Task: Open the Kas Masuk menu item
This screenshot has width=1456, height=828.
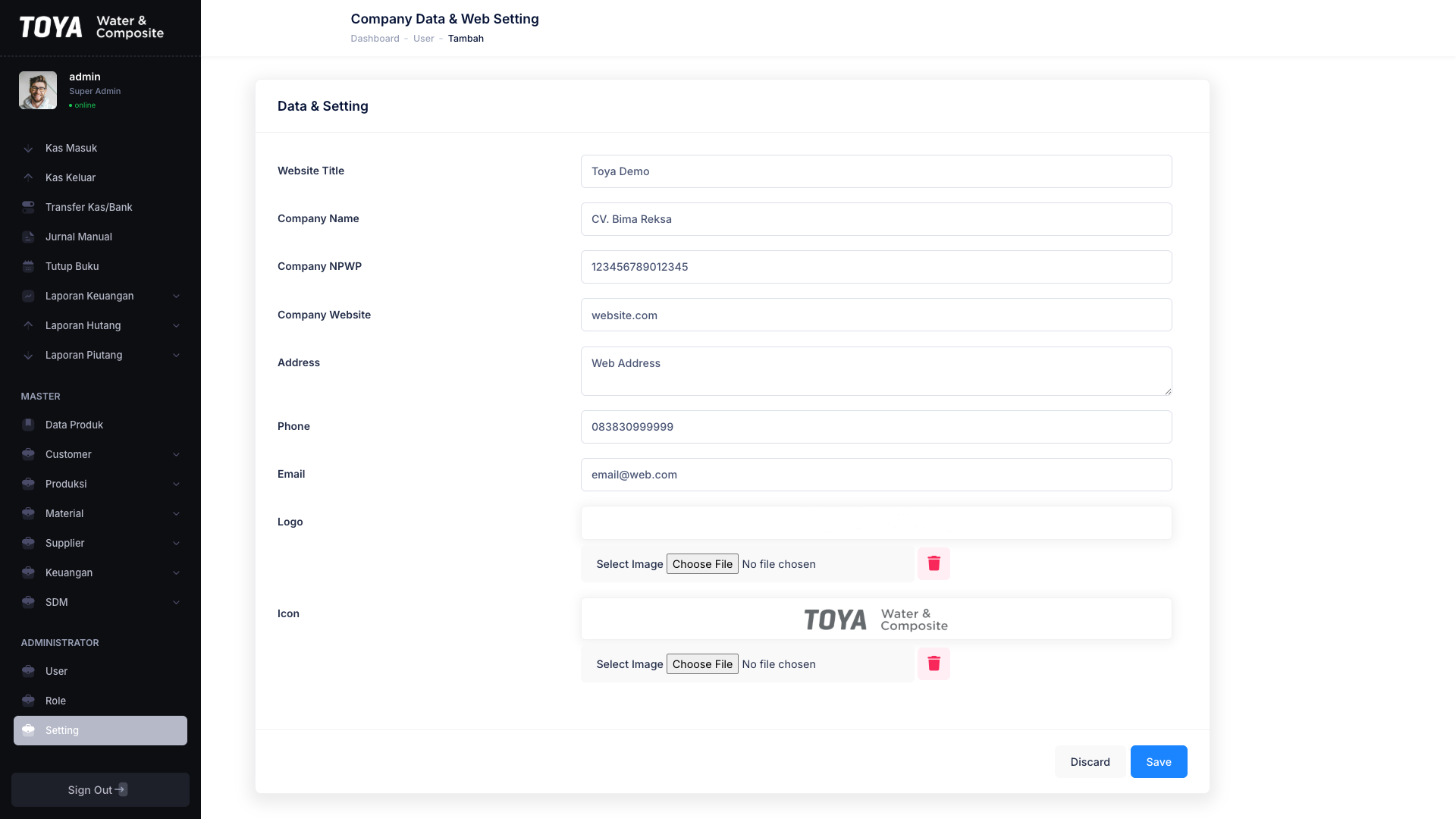Action: [x=100, y=149]
